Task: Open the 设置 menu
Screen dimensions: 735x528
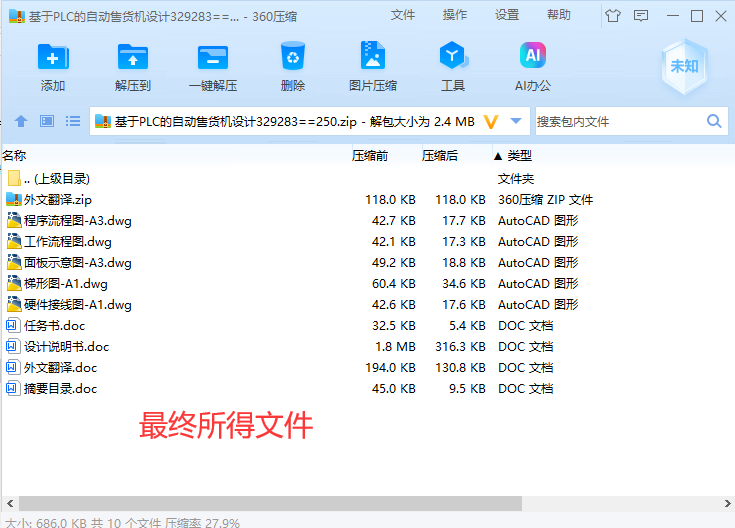Action: (507, 15)
